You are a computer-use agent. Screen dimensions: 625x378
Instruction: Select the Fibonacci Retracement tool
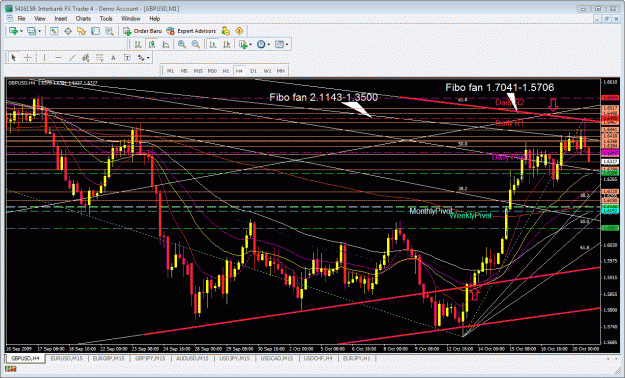coord(99,58)
